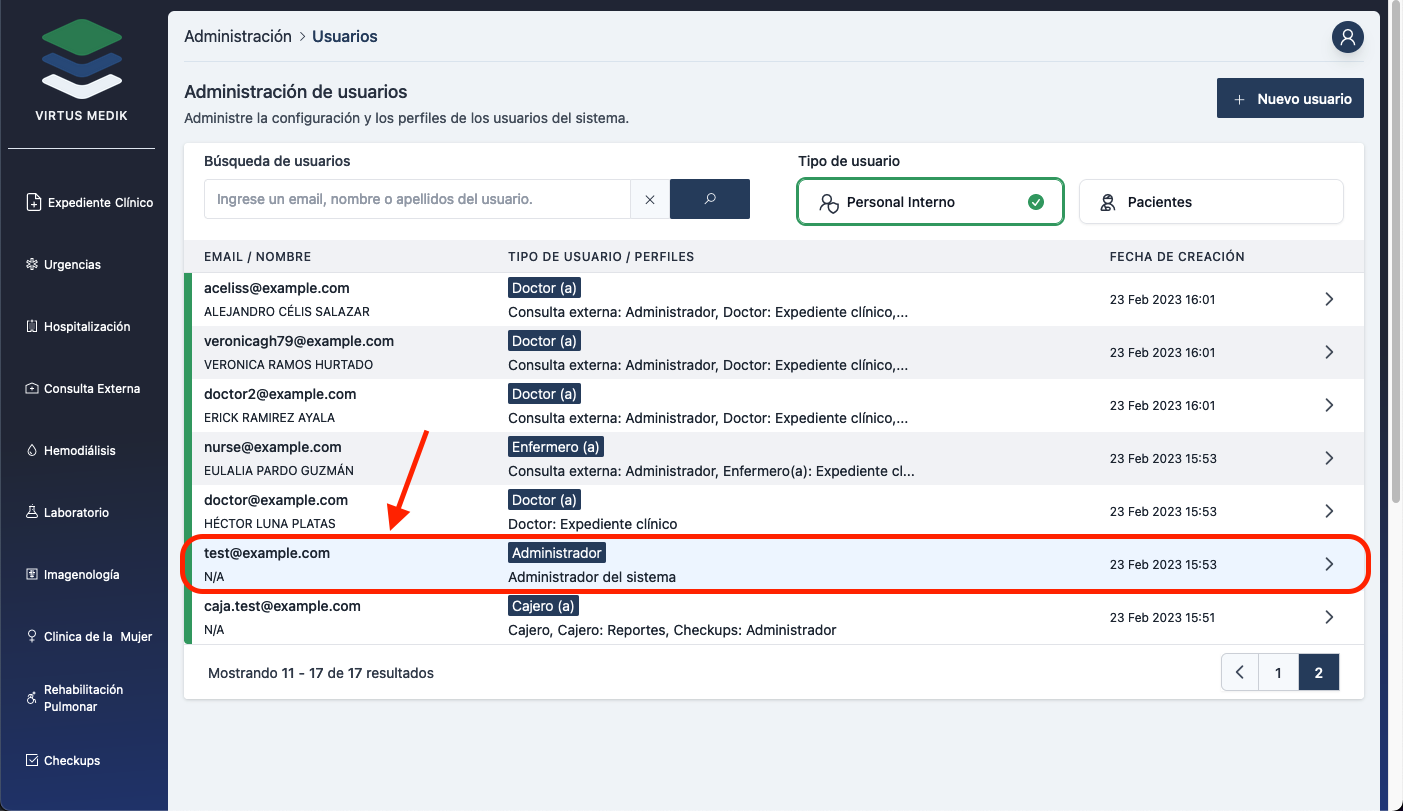Expand the aceliss@example.com row chevron

1328,299
